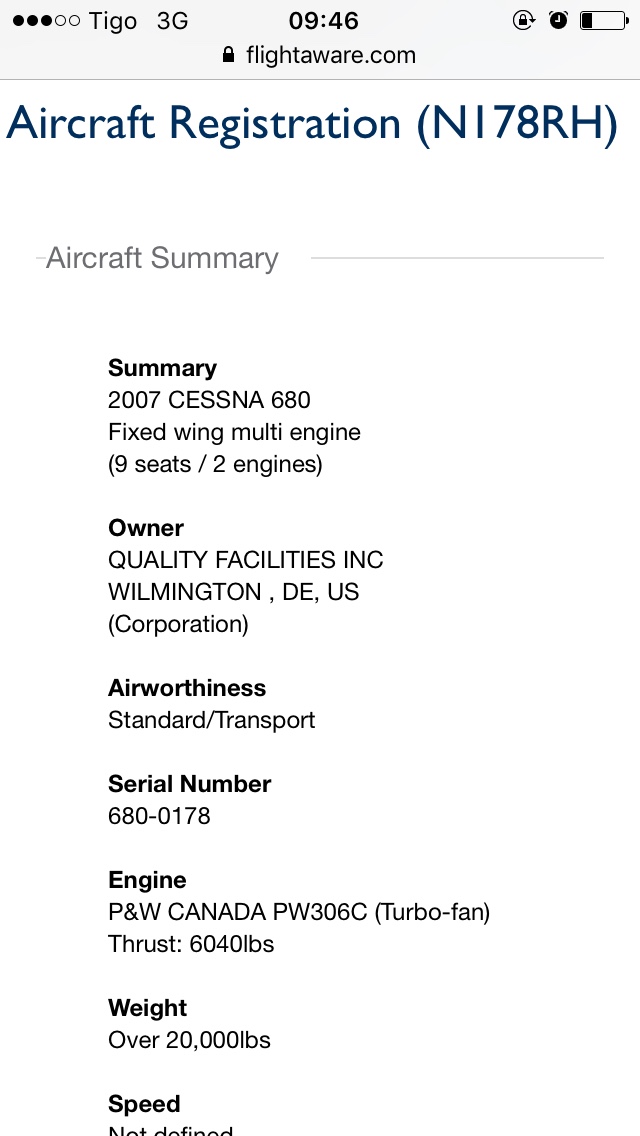Tap the alarm clock status icon

558,20
